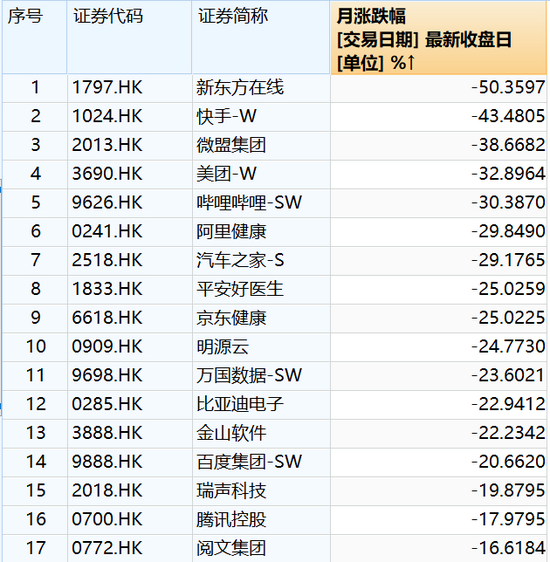Click row number 10 for 明源云
The height and width of the screenshot is (562, 550).
click(x=36, y=347)
